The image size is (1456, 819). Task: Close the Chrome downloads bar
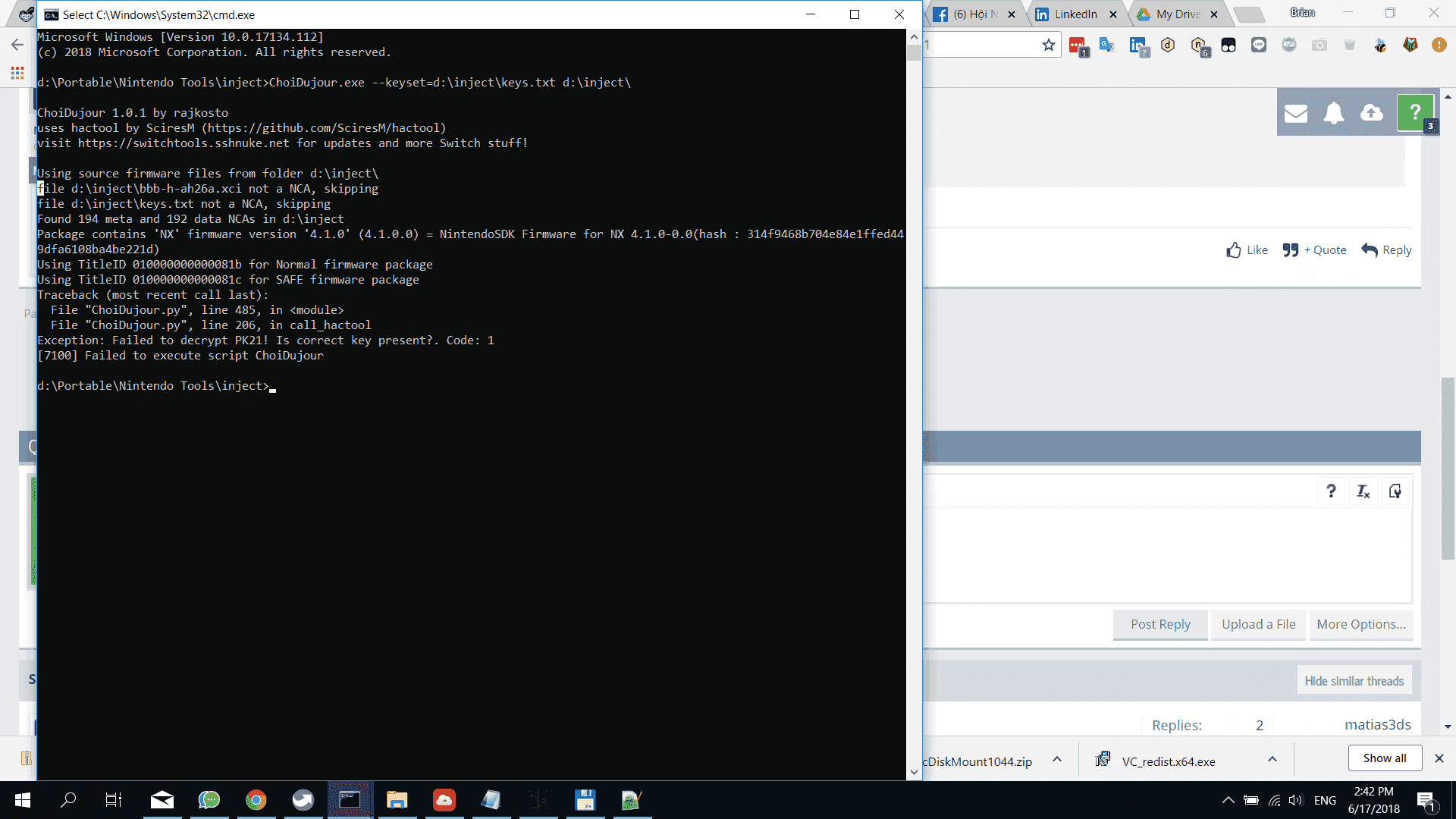1439,758
